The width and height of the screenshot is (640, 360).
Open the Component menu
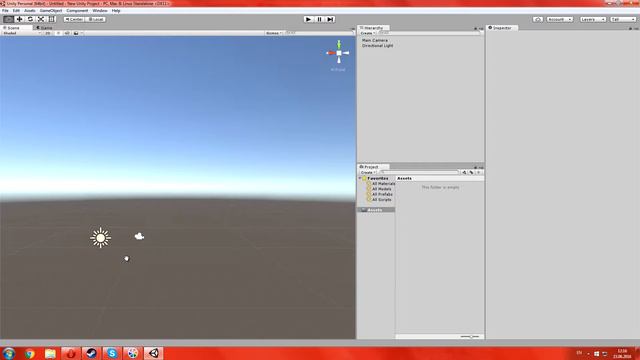pos(77,11)
